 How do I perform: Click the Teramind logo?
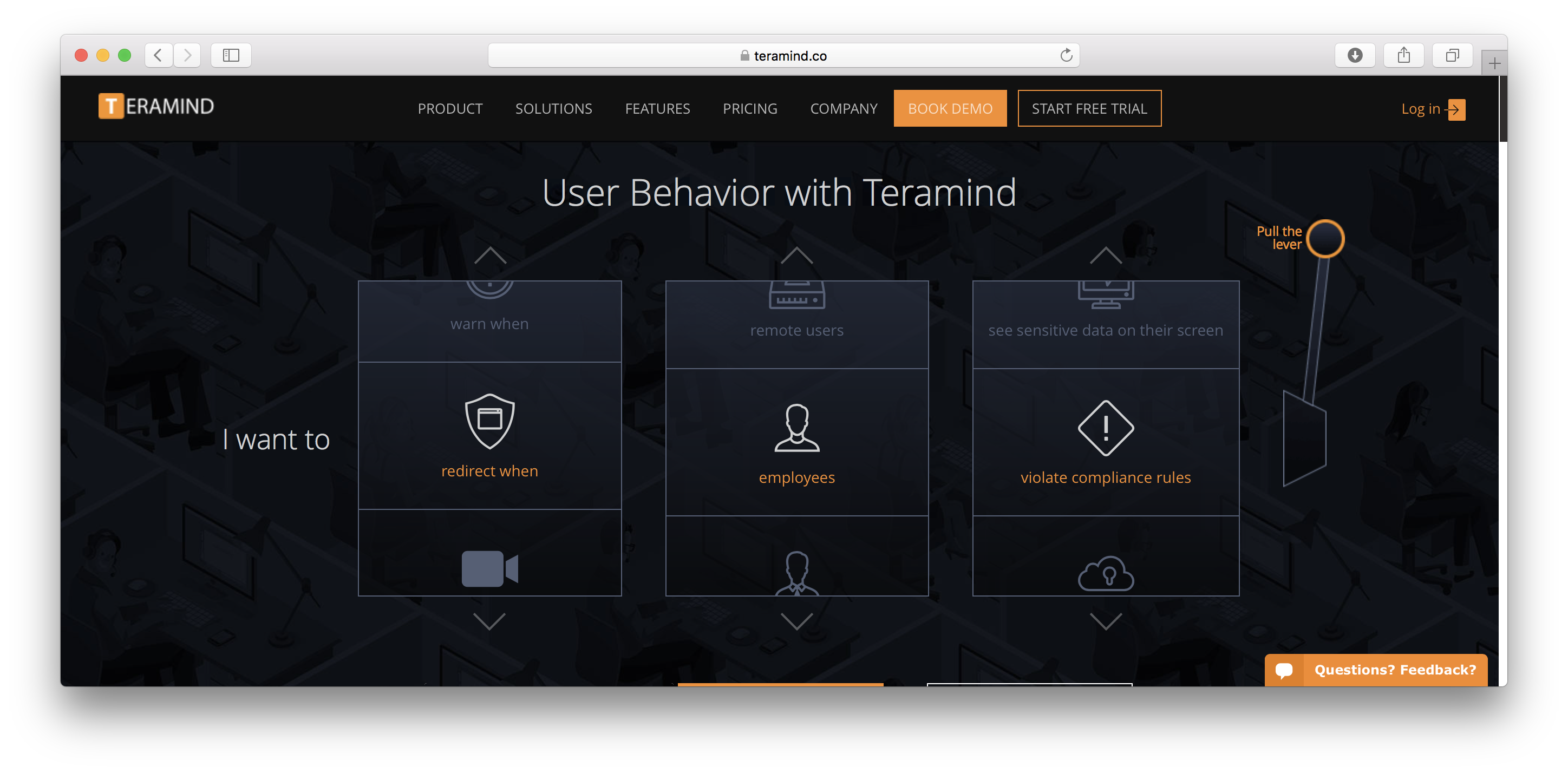[x=156, y=107]
